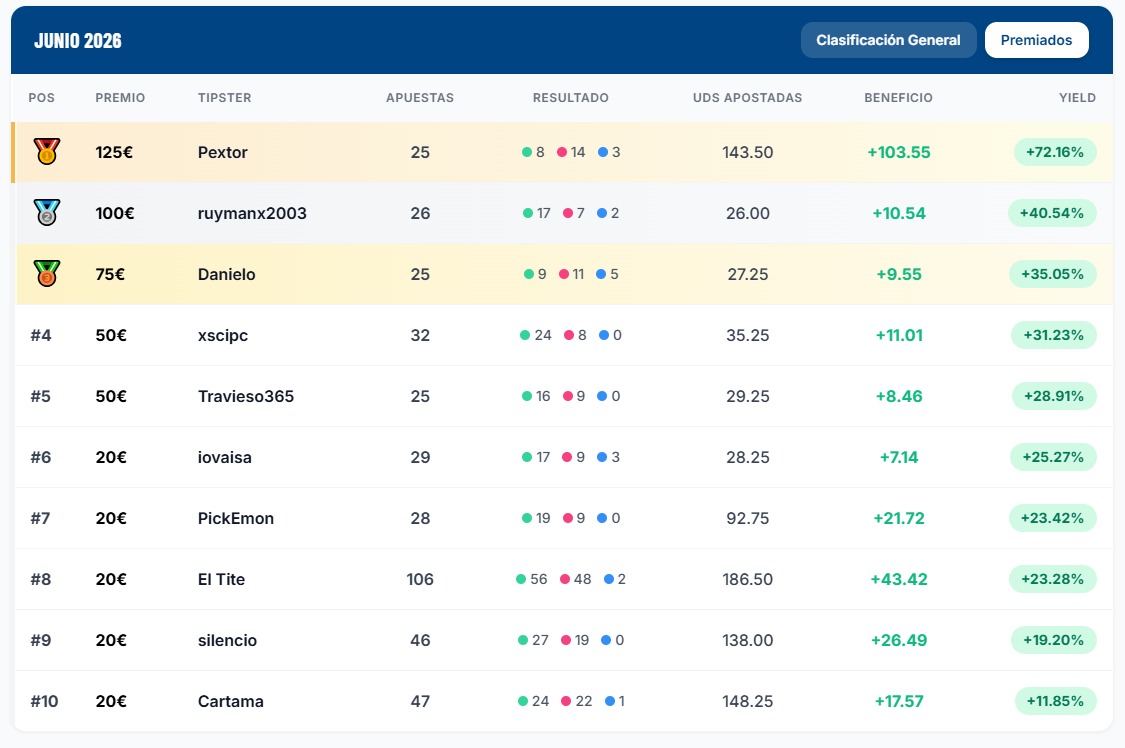
Task: Click the red dot losses count 22 for Cartama
Action: point(577,701)
